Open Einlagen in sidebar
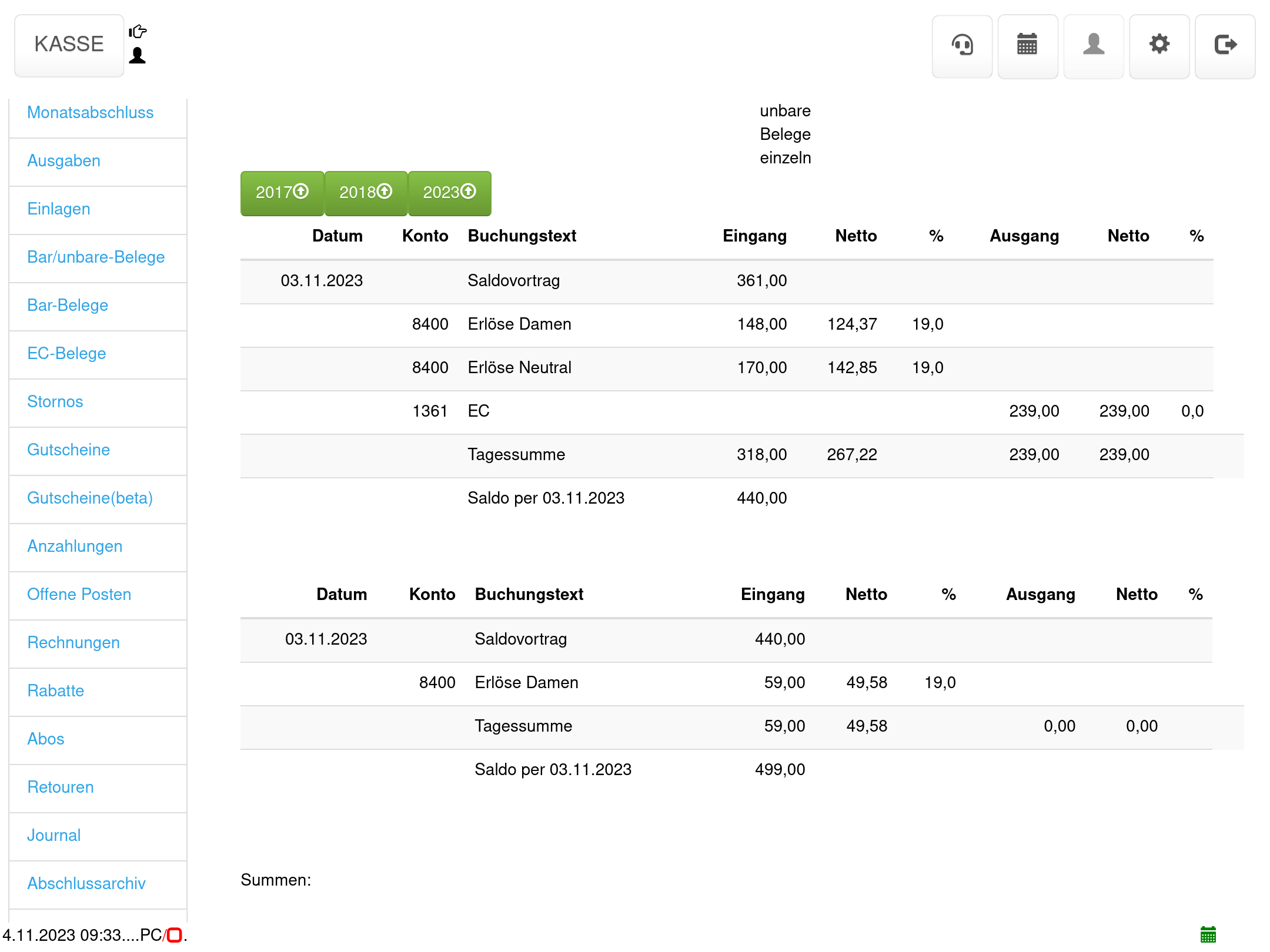The width and height of the screenshot is (1270, 952). click(x=59, y=209)
